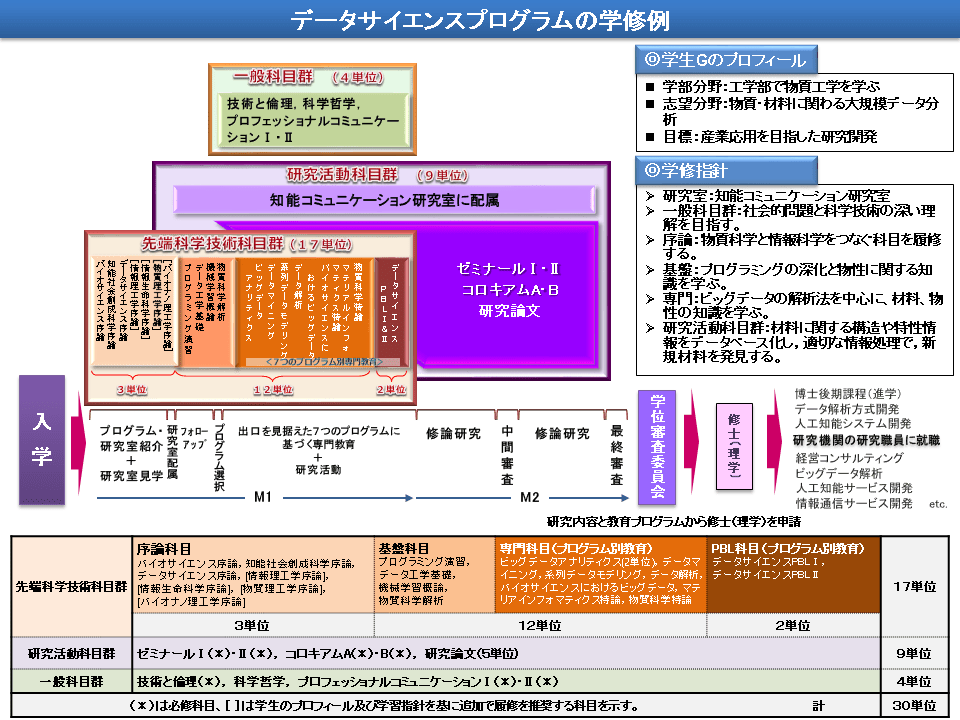960x720 pixels.
Task: Click the (*)は必修科目 footnote row
Action: [x=384, y=705]
